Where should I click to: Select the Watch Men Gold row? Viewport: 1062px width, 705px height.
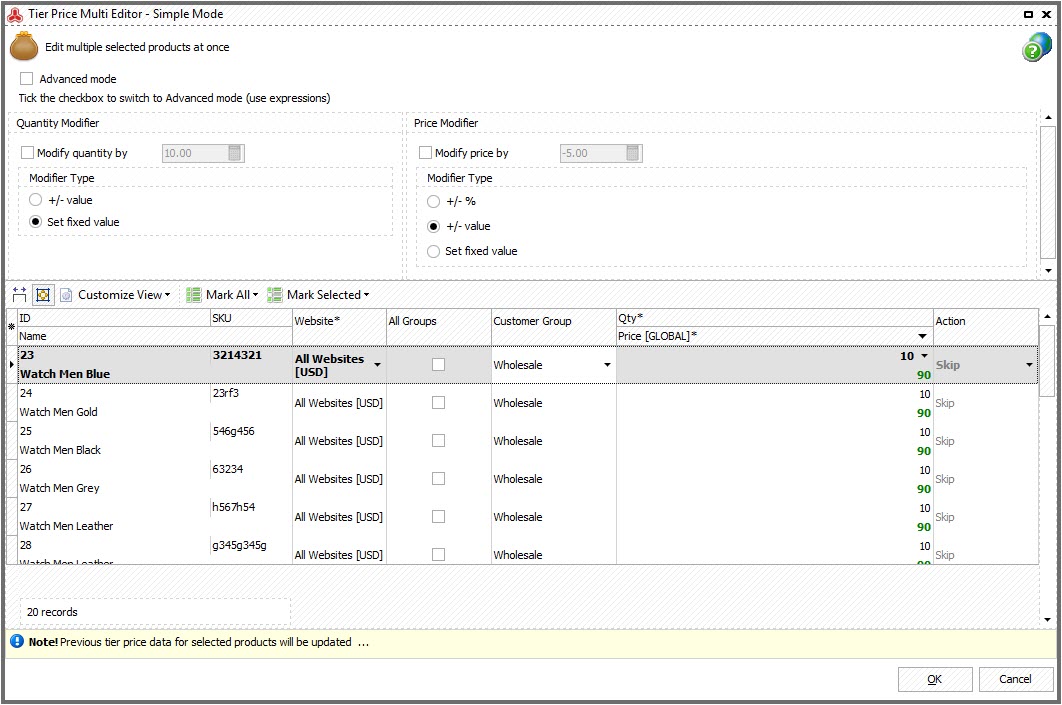click(528, 402)
